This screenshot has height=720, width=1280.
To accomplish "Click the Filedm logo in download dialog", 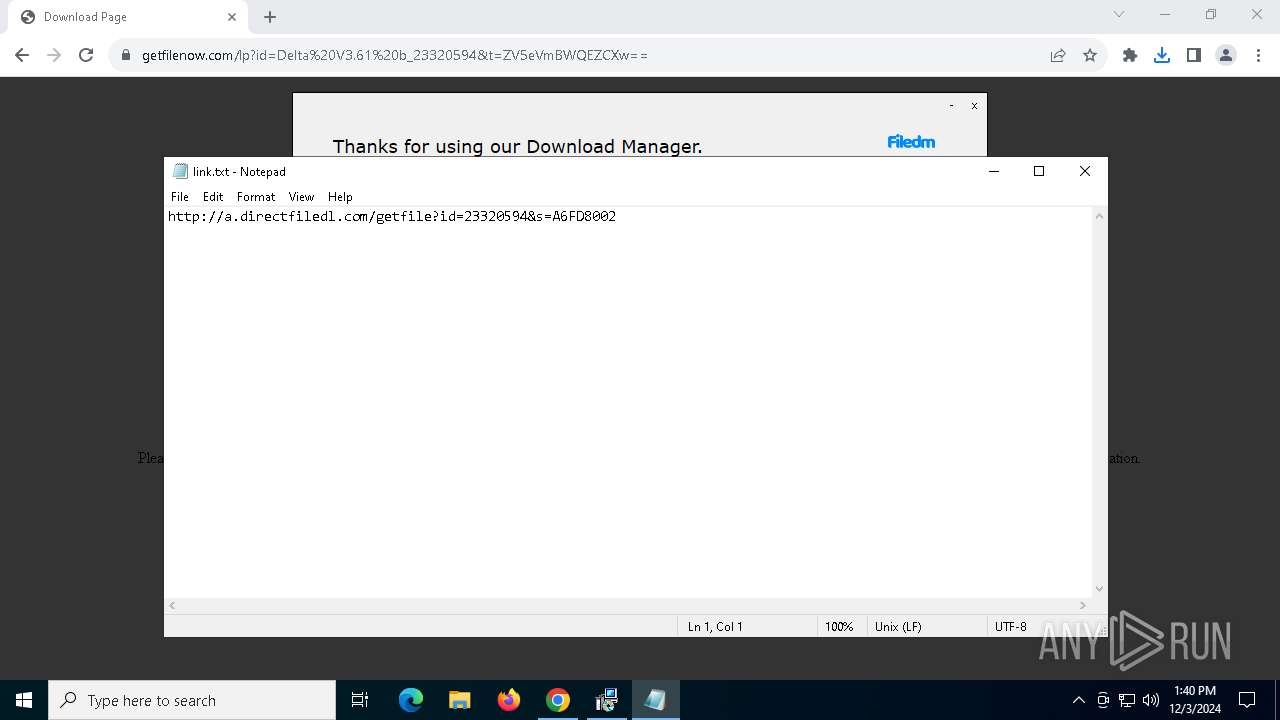I will pos(911,142).
